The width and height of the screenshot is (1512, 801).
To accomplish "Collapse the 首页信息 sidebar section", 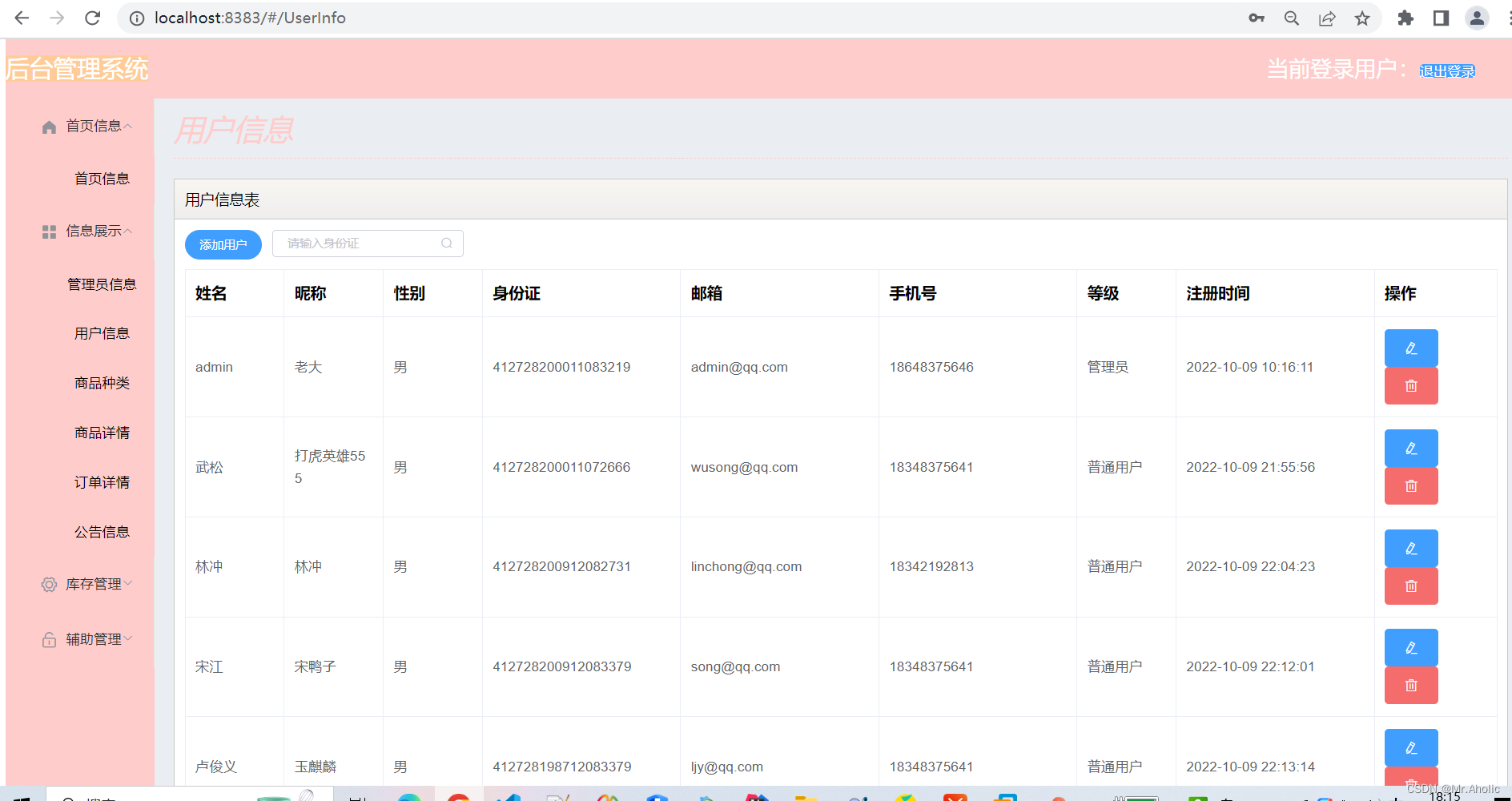I will click(x=98, y=126).
